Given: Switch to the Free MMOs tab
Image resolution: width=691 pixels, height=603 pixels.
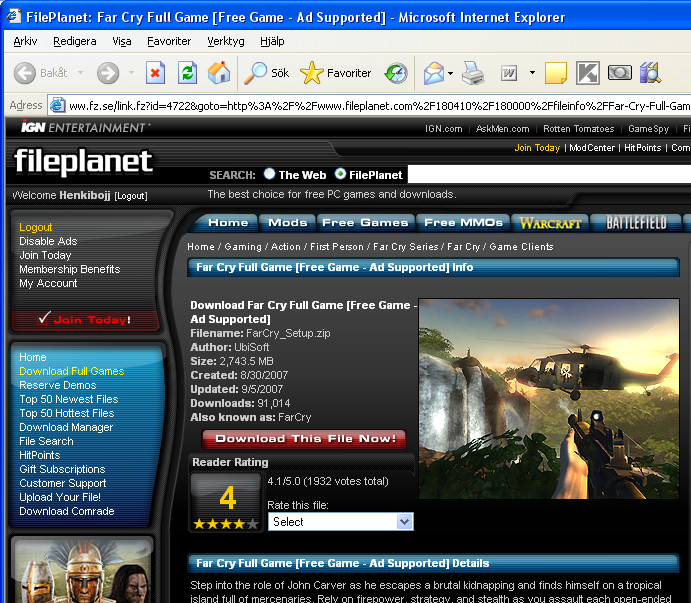Looking at the screenshot, I should click(463, 223).
